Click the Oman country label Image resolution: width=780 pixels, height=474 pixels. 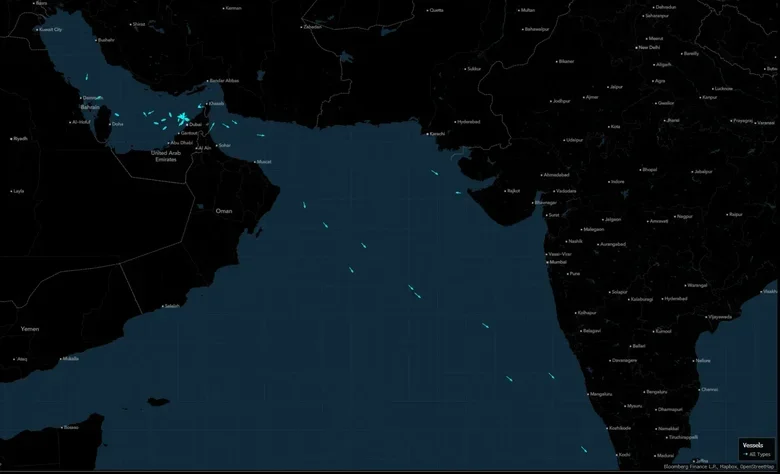224,211
